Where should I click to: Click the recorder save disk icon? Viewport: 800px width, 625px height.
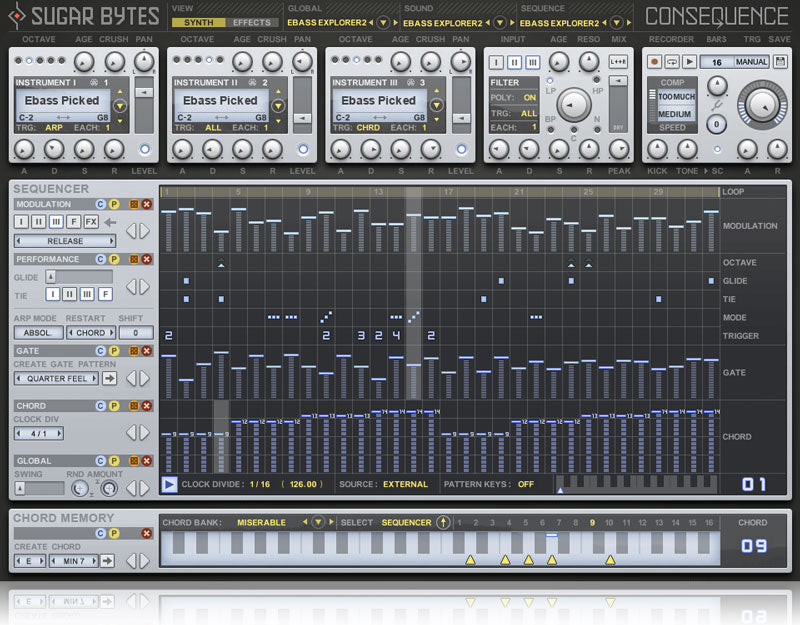pos(780,62)
